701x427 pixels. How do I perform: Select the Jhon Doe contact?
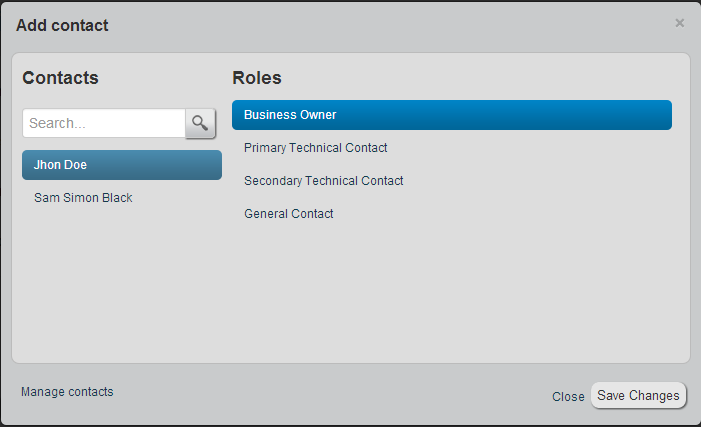point(121,165)
